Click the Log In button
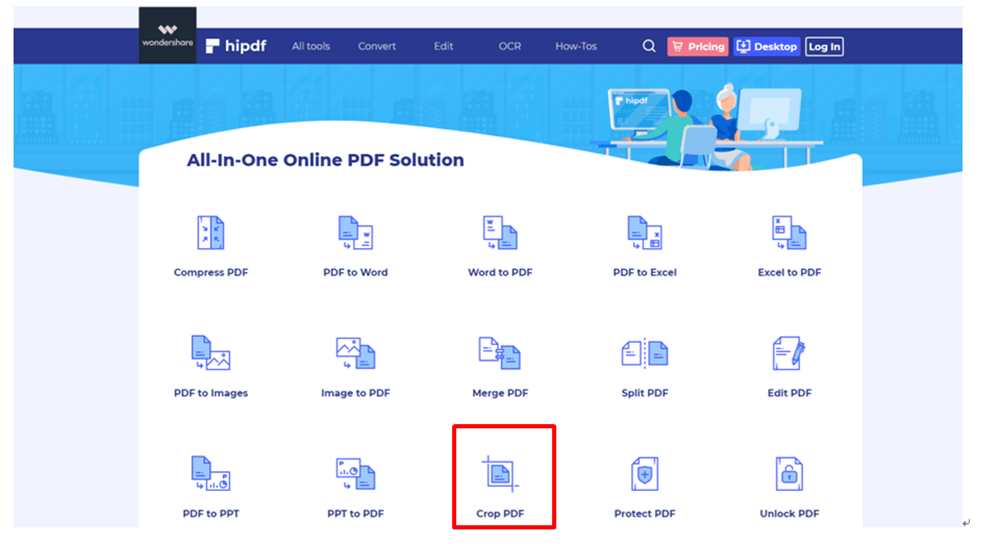The image size is (1000, 544). [824, 46]
